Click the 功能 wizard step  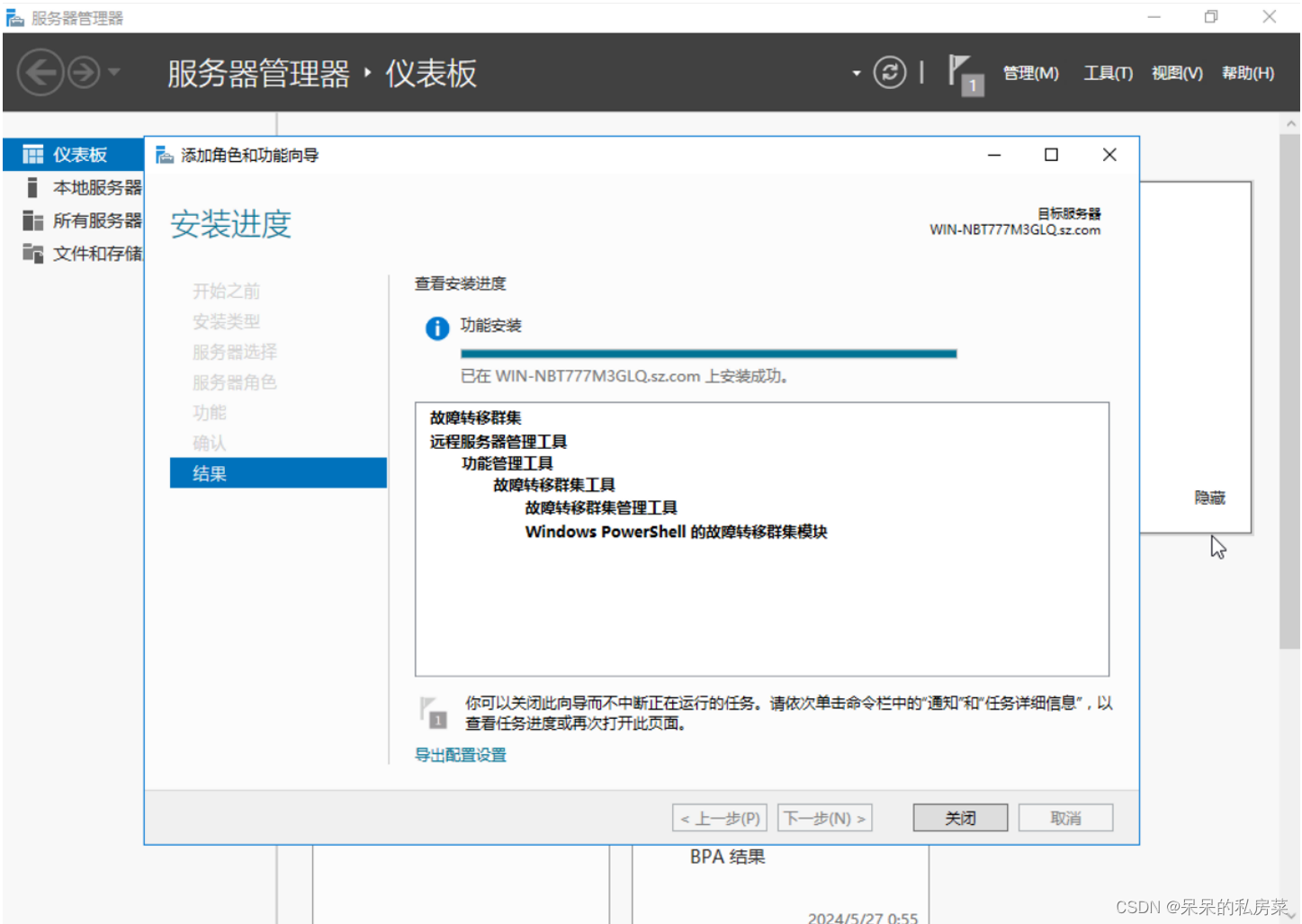point(210,413)
